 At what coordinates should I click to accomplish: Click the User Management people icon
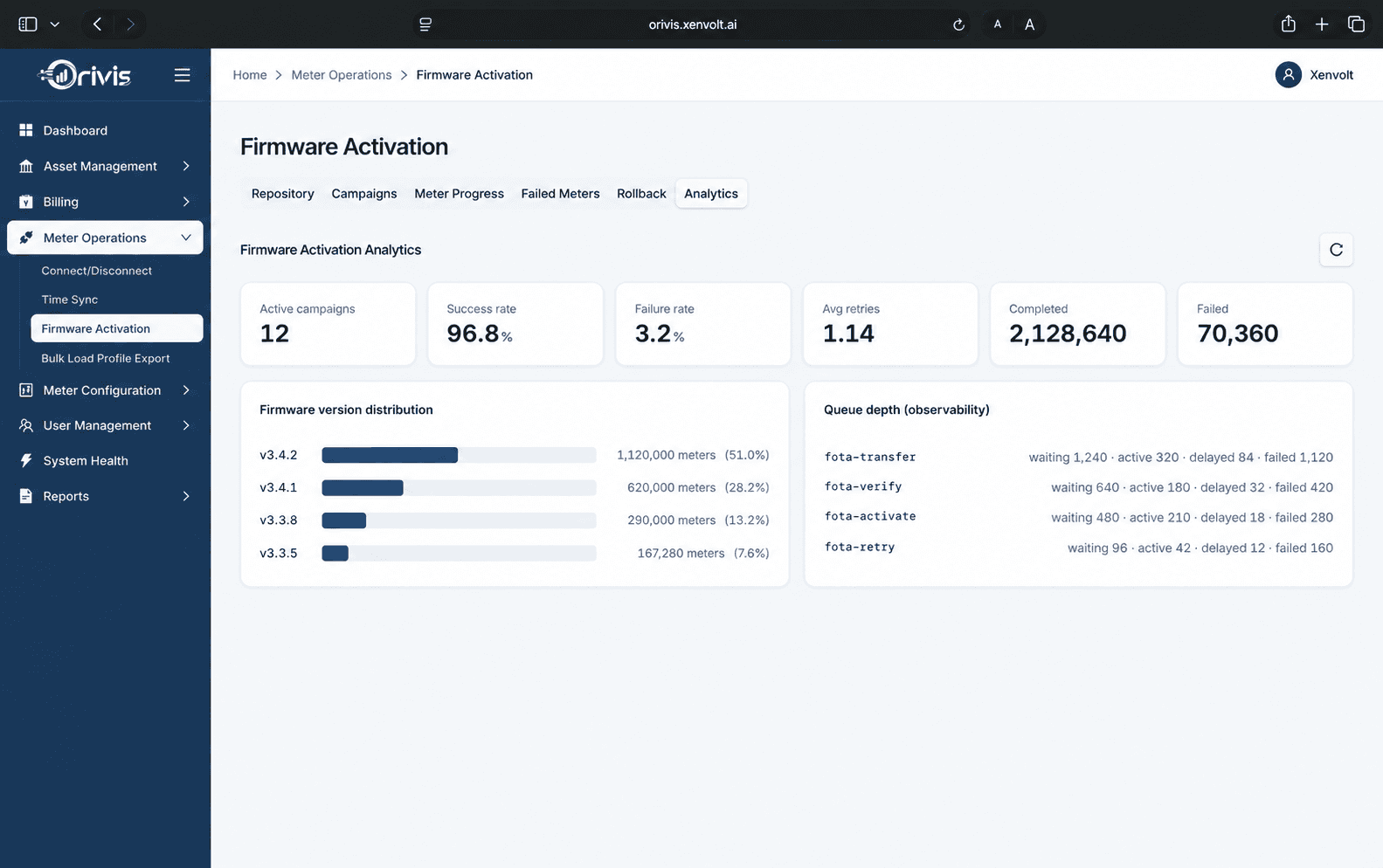[26, 425]
